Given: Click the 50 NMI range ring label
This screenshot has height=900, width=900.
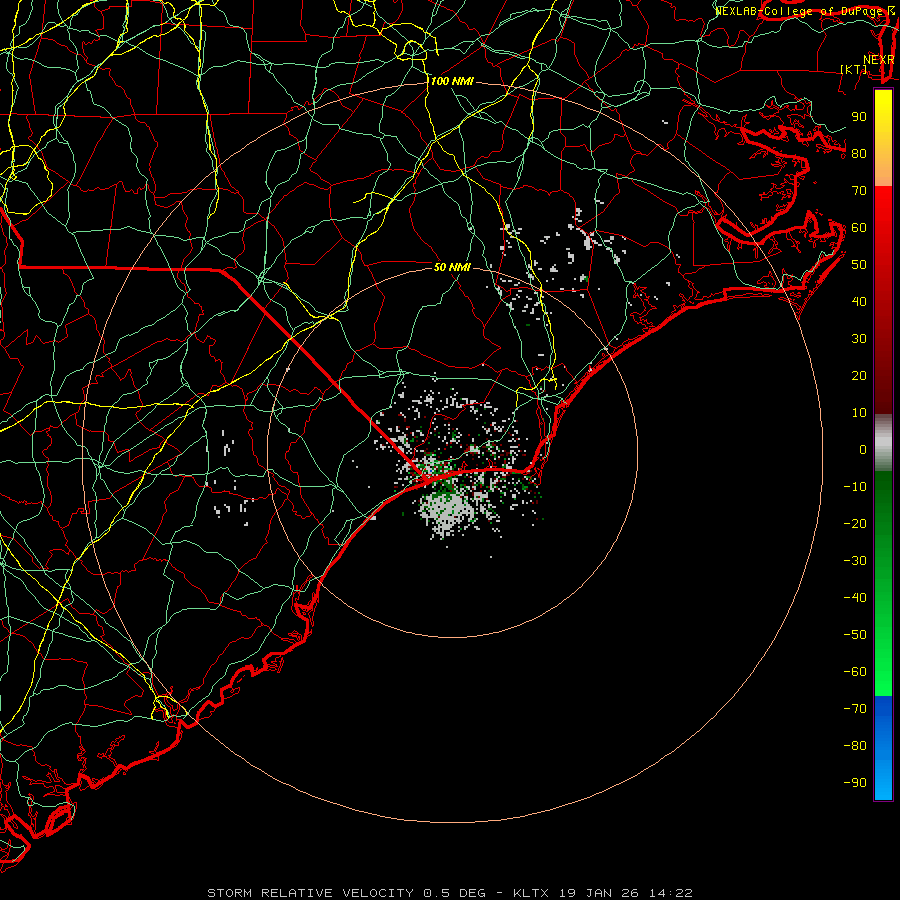Looking at the screenshot, I should click(452, 267).
